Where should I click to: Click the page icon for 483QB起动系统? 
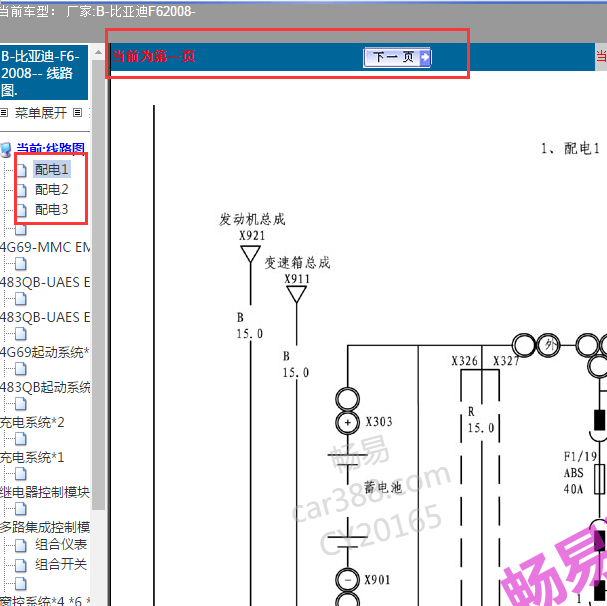[x=21, y=369]
